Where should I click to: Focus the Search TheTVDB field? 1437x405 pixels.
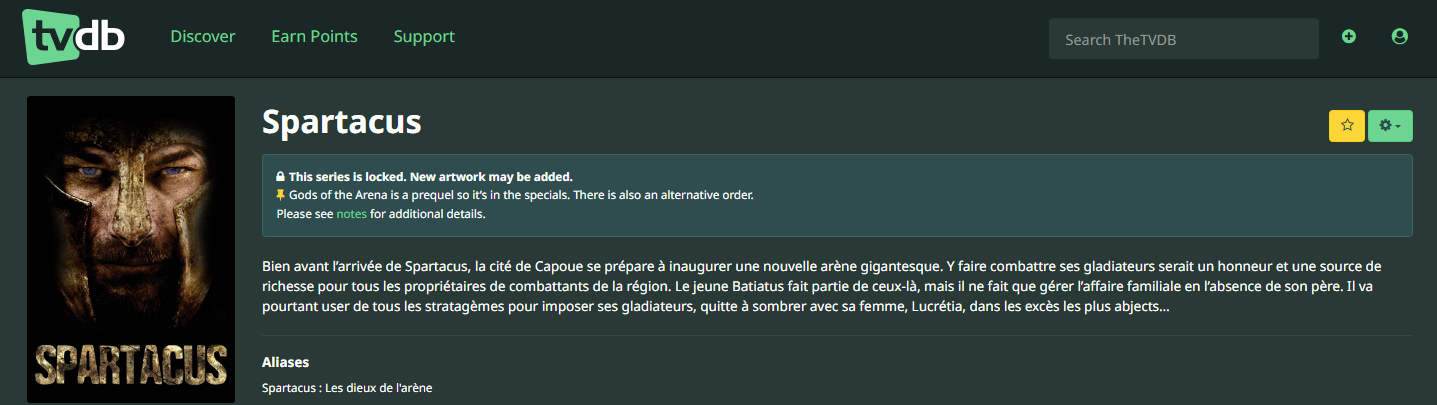click(1183, 40)
